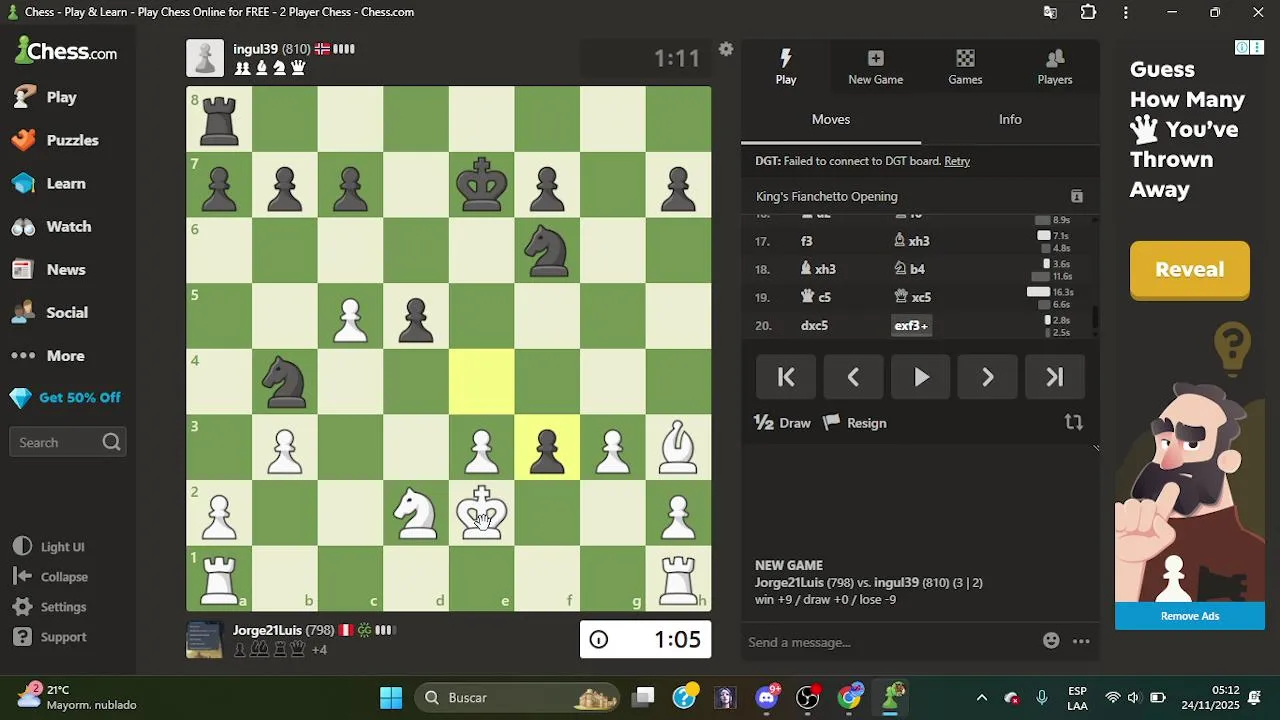Open browser translate icon in title bar
This screenshot has height=720, width=1280.
[1050, 12]
